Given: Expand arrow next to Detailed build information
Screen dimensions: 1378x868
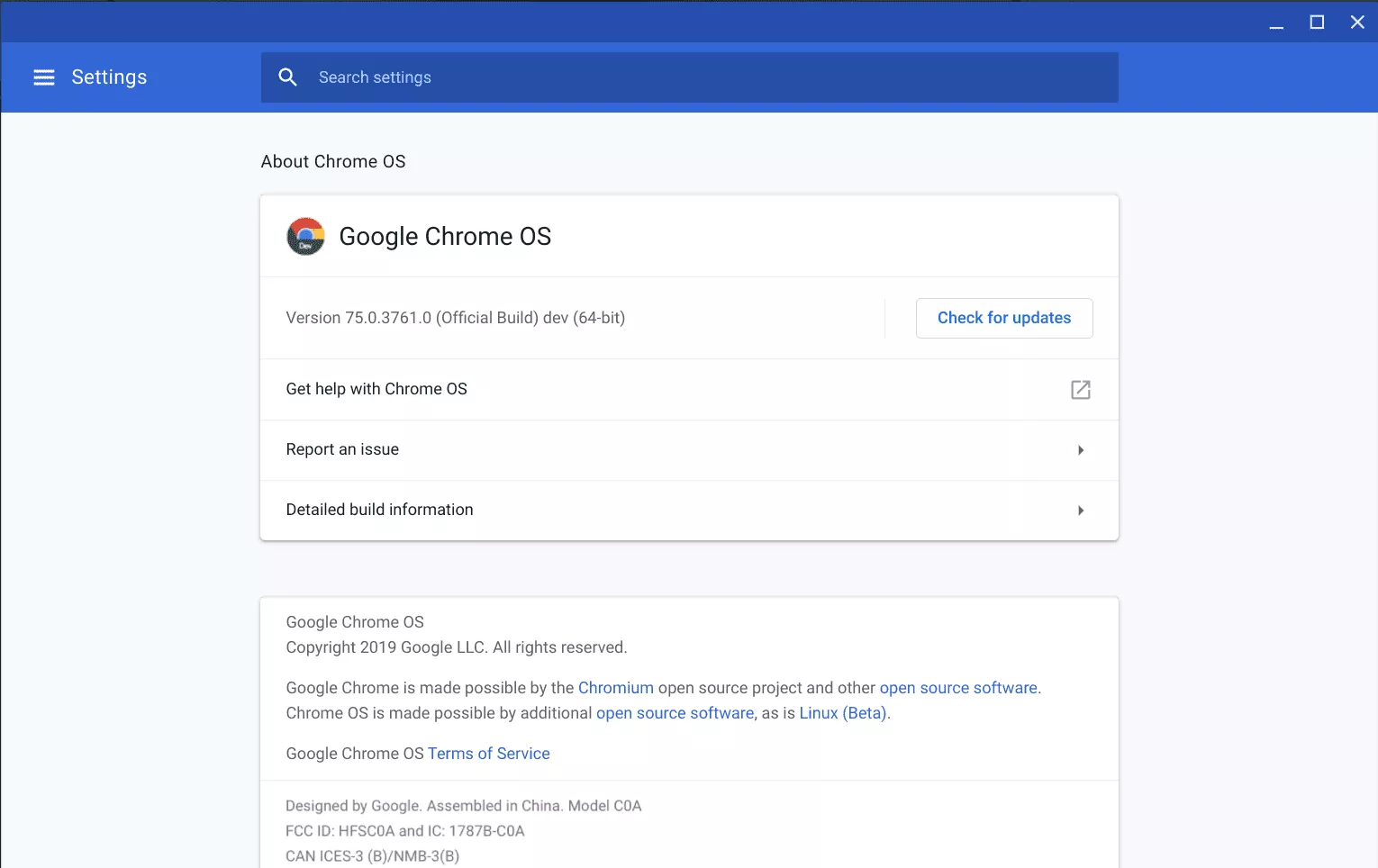Looking at the screenshot, I should (1080, 511).
